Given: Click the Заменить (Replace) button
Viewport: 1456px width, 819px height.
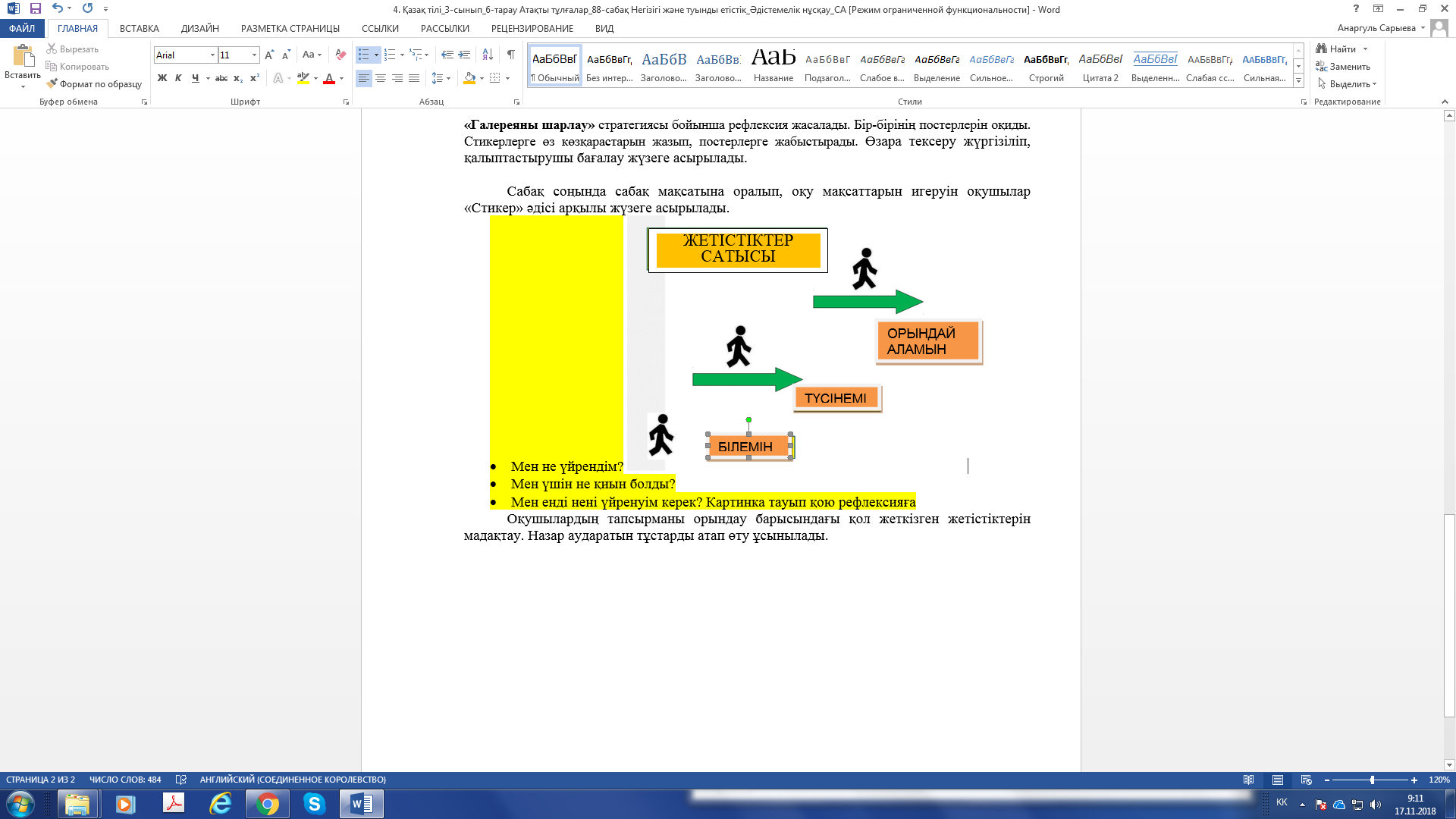Looking at the screenshot, I should coord(1343,67).
